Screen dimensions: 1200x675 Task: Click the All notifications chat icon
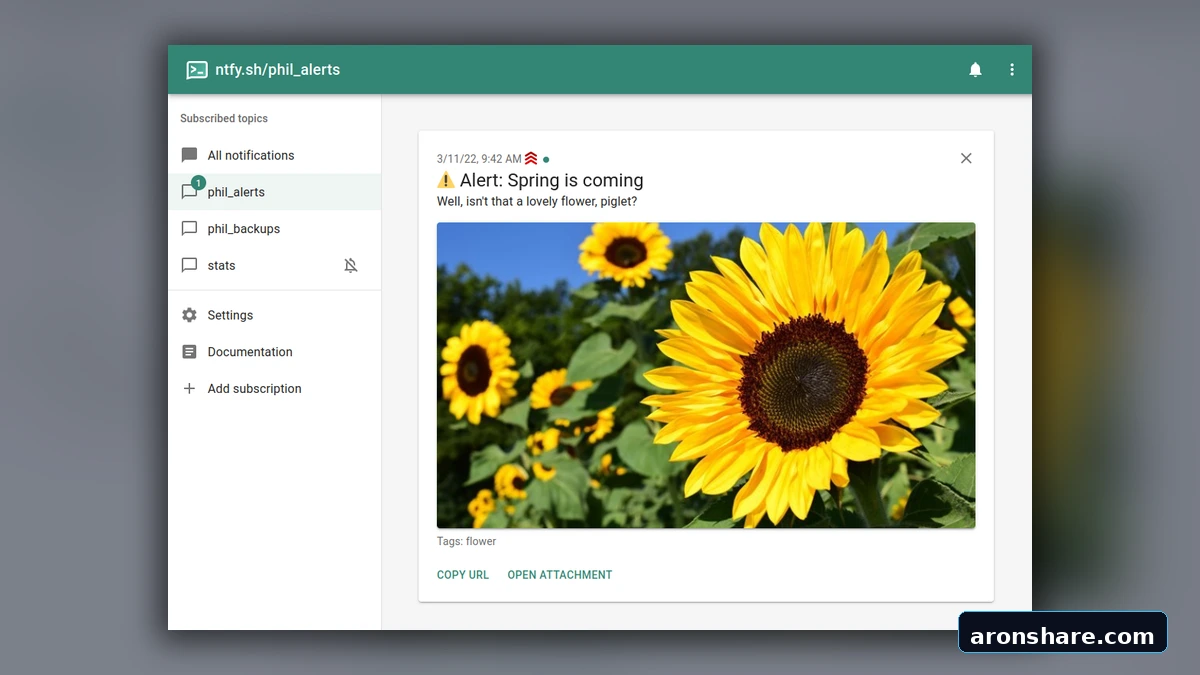click(189, 155)
